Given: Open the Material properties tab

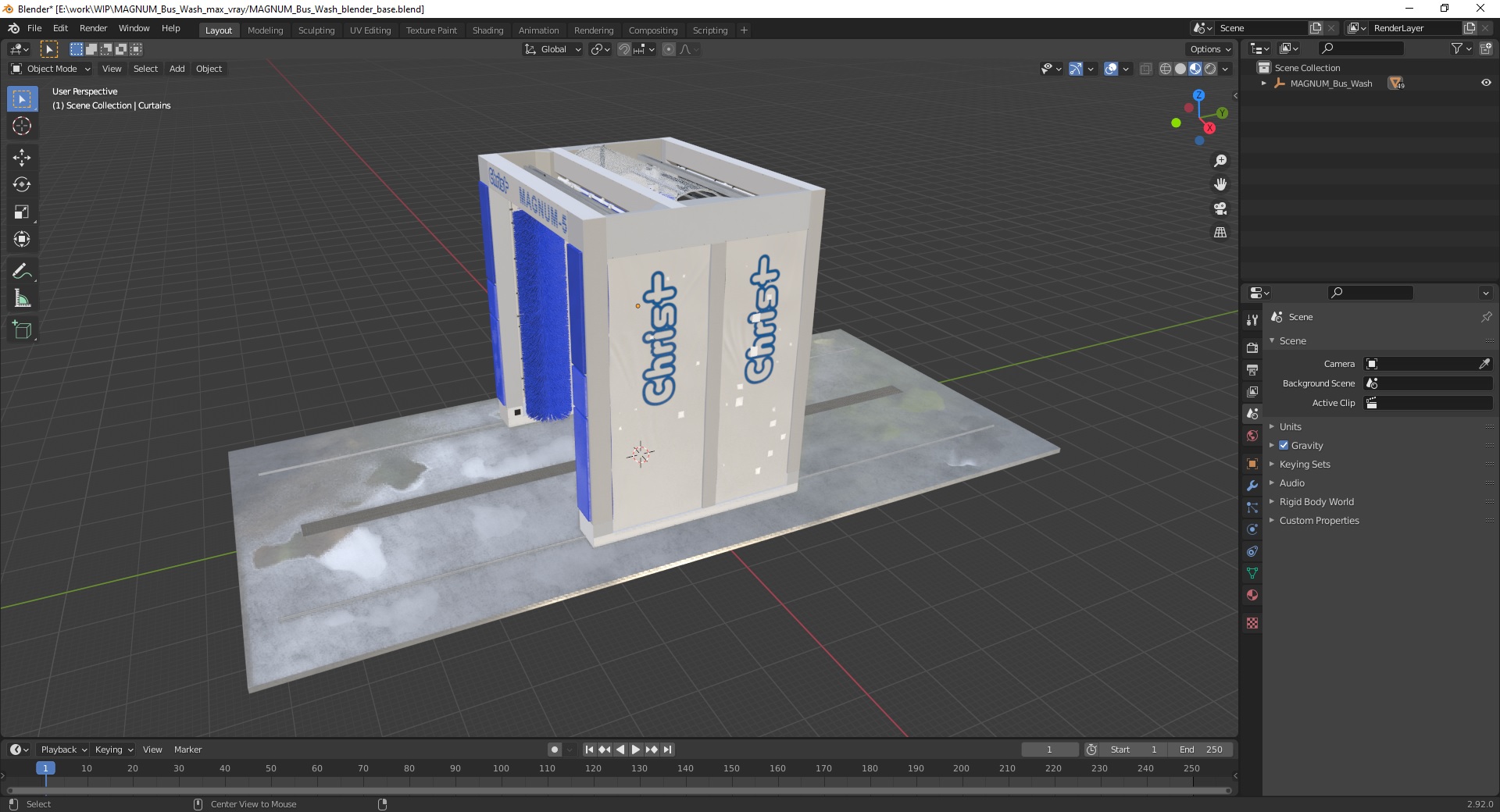Looking at the screenshot, I should 1252,595.
